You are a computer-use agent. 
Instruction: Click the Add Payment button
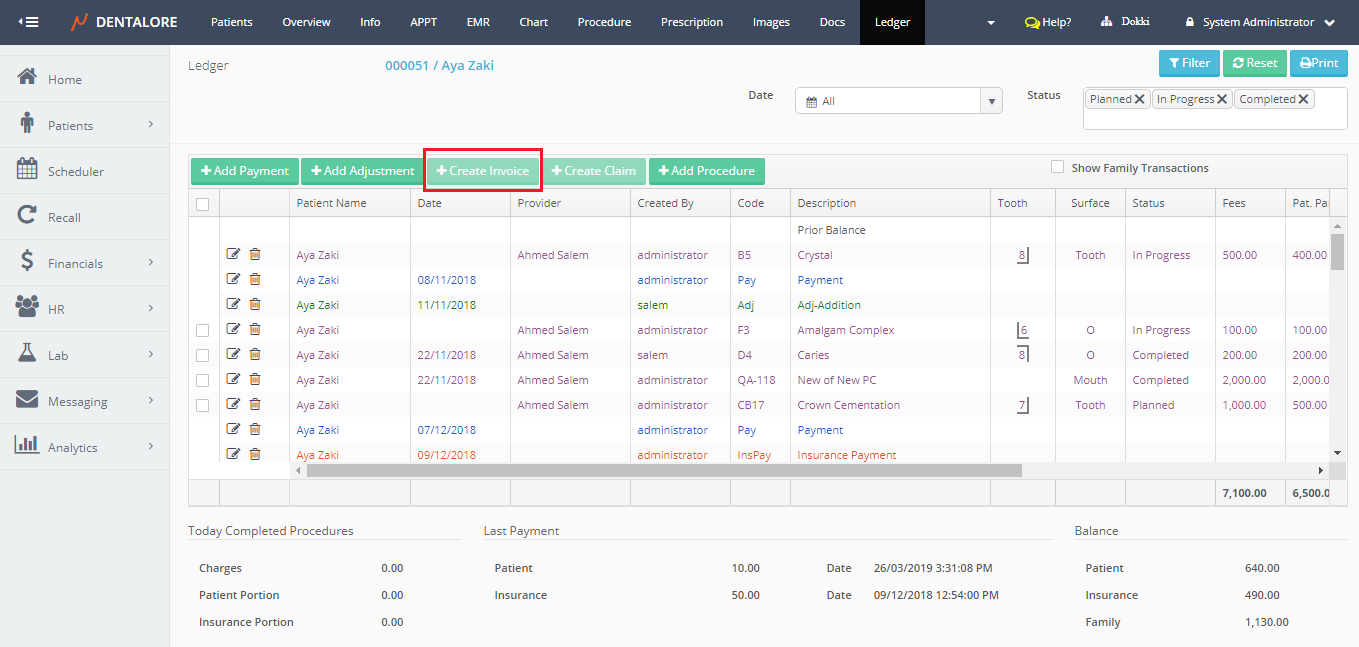(244, 171)
